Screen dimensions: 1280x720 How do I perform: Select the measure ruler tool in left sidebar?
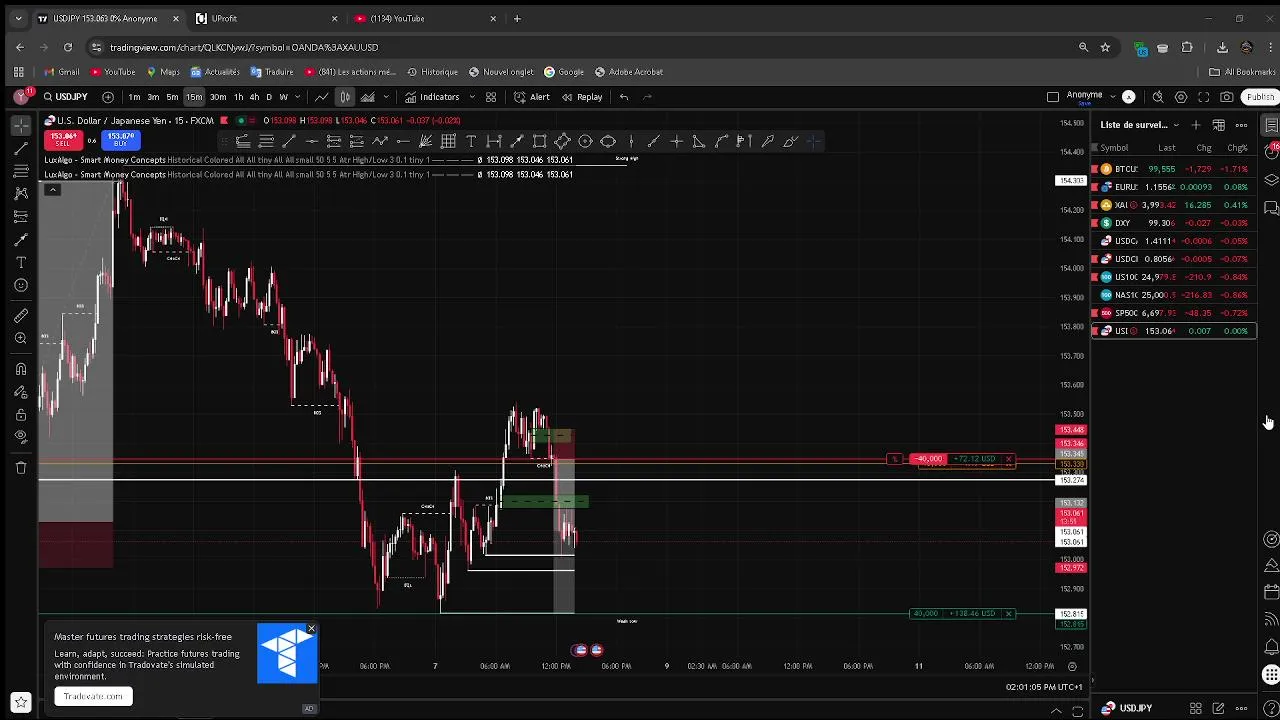(x=21, y=316)
